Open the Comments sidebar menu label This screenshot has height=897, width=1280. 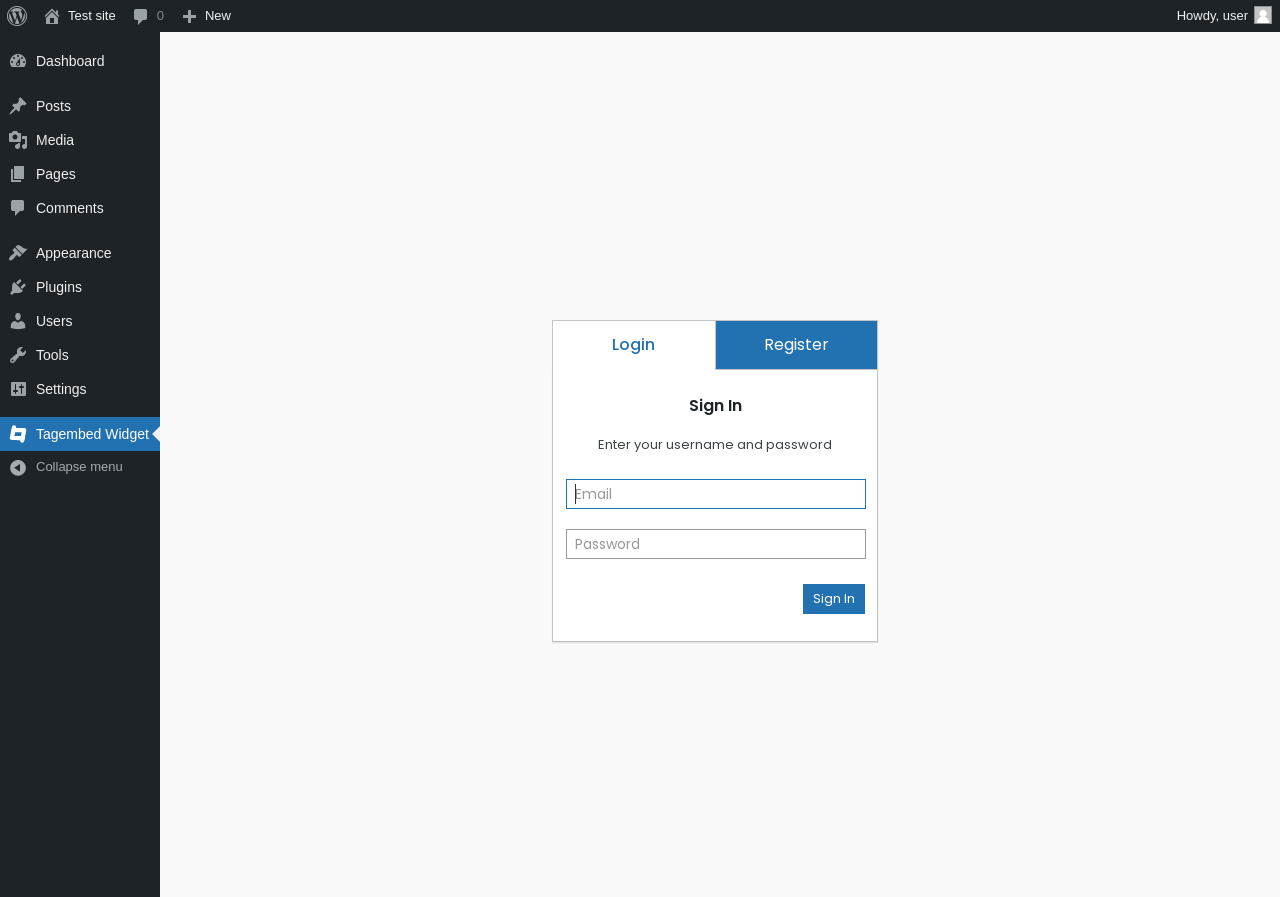coord(70,208)
